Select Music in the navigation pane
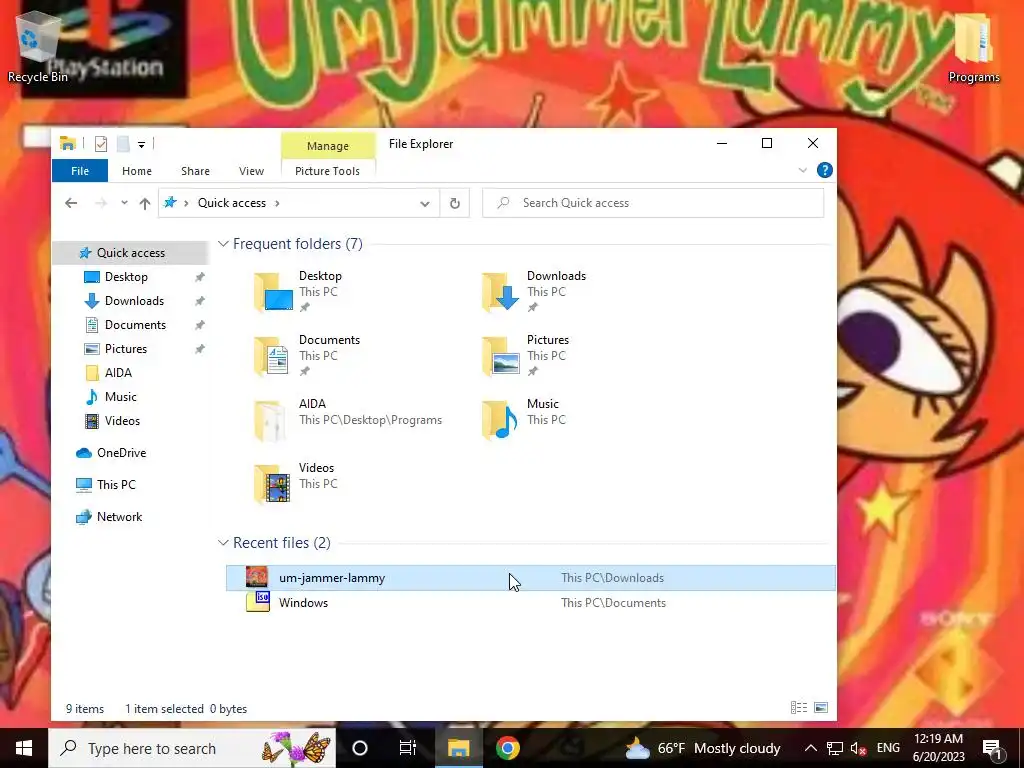Image resolution: width=1024 pixels, height=768 pixels. (120, 397)
